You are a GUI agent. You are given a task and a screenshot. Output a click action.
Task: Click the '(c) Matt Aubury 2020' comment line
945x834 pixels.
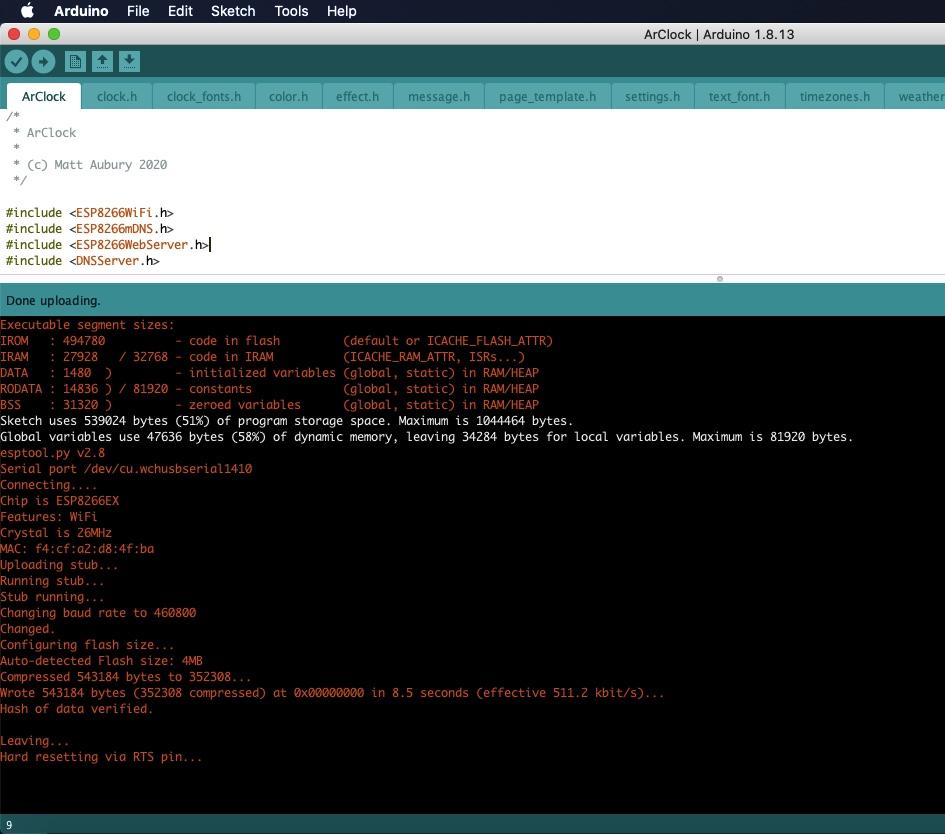tap(90, 165)
